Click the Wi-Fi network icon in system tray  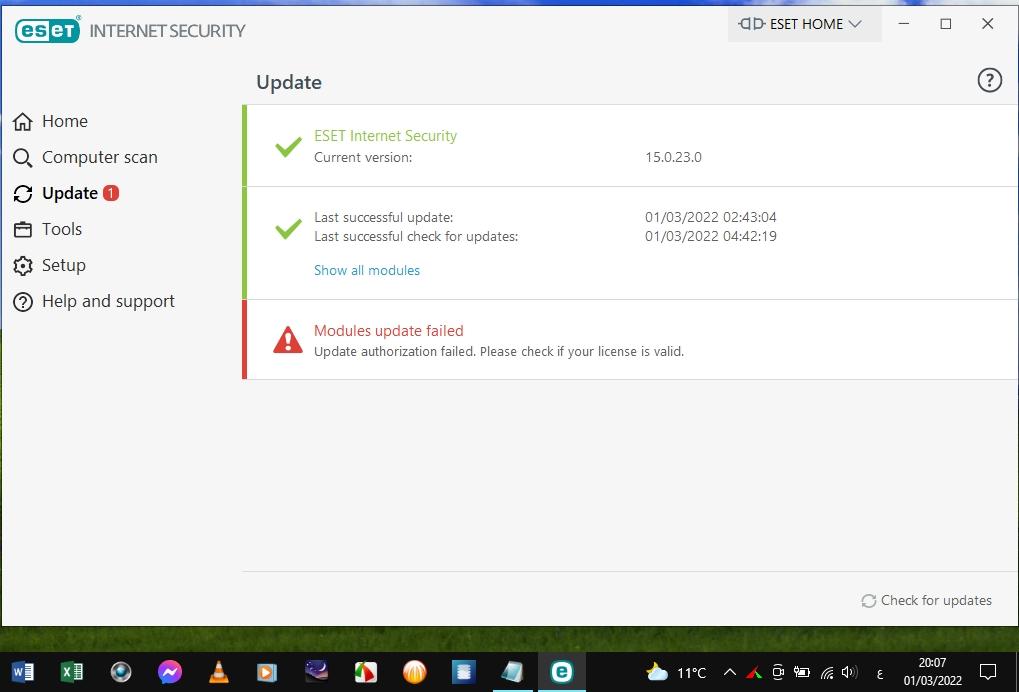[x=827, y=673]
